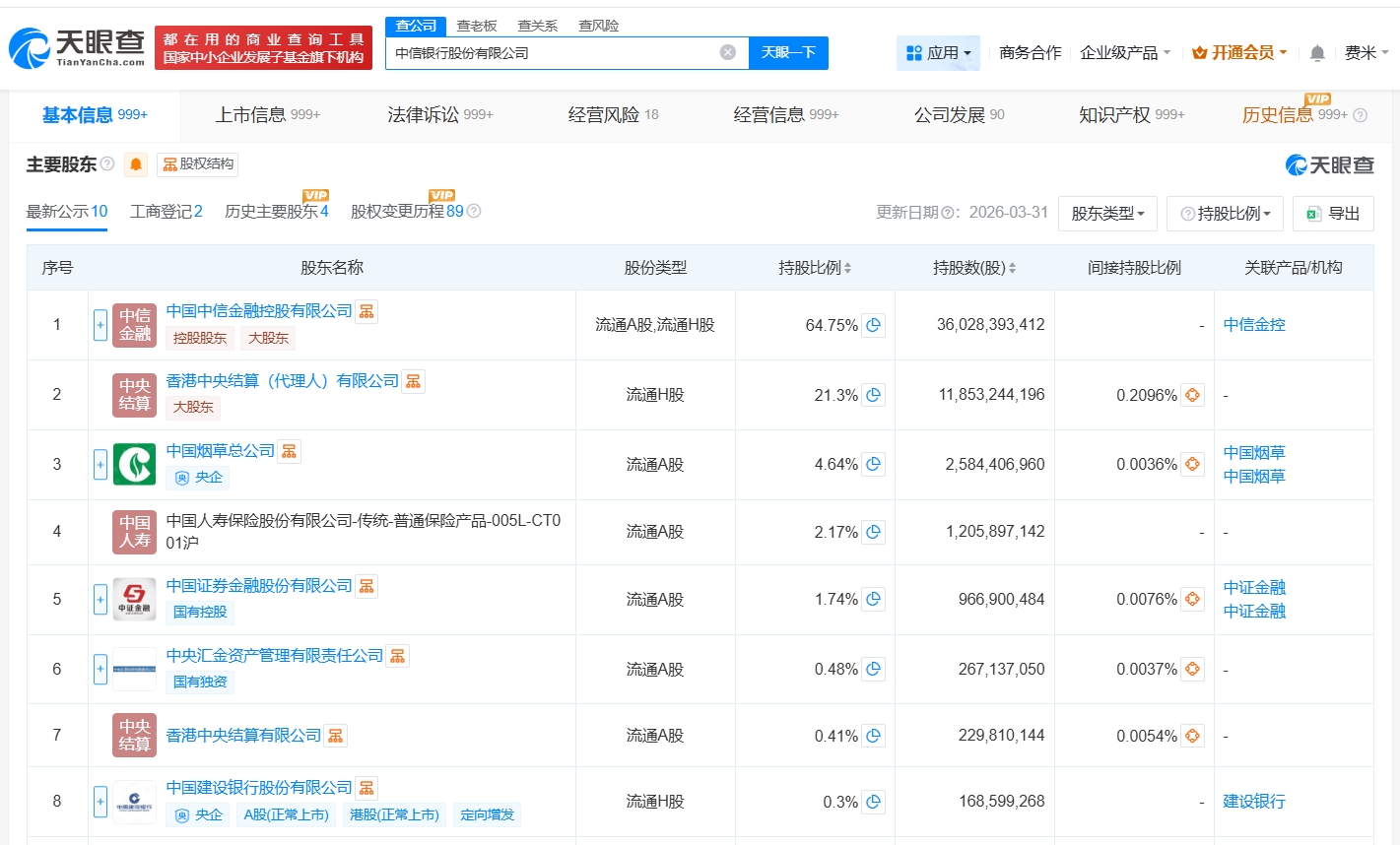The width and height of the screenshot is (1400, 845).
Task: Show indirect holding path for 0.0036%
Action: click(x=1193, y=464)
